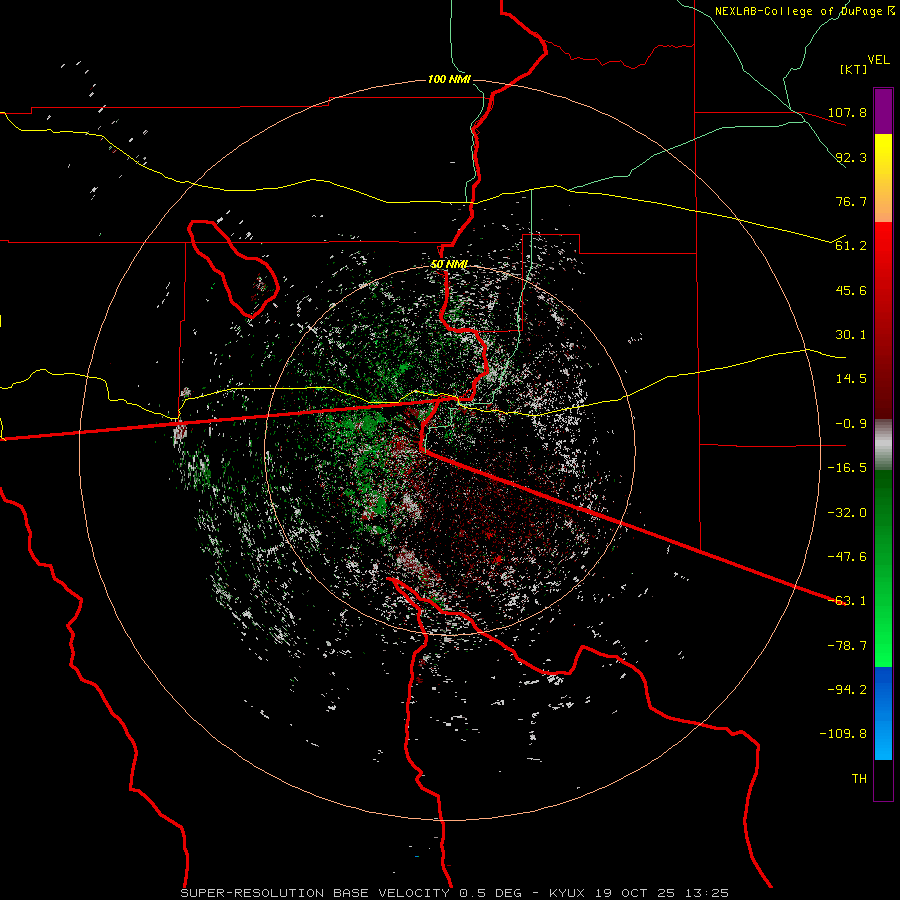Click the -0.9 velocity scale value

[851, 424]
